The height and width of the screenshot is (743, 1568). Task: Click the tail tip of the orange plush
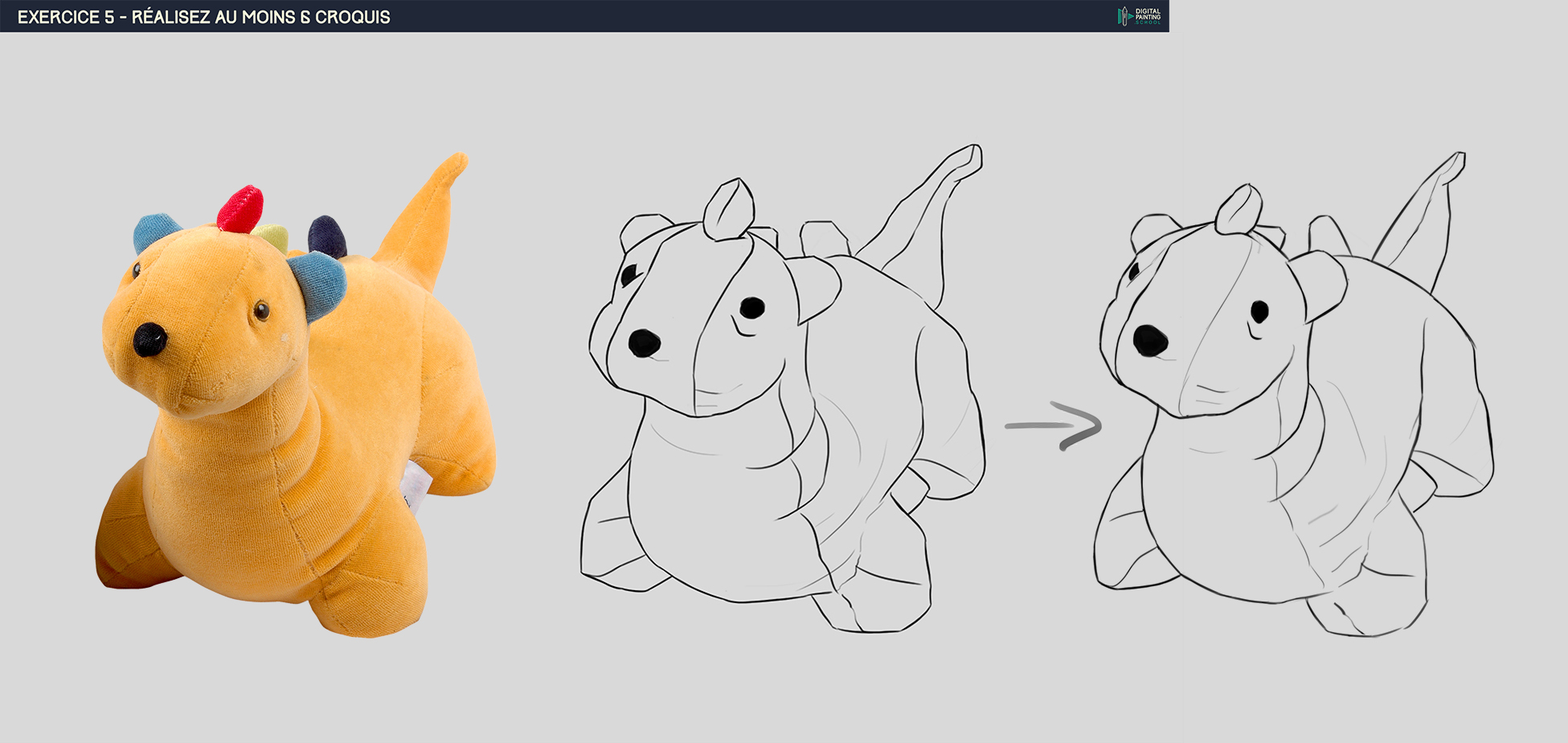[x=456, y=164]
